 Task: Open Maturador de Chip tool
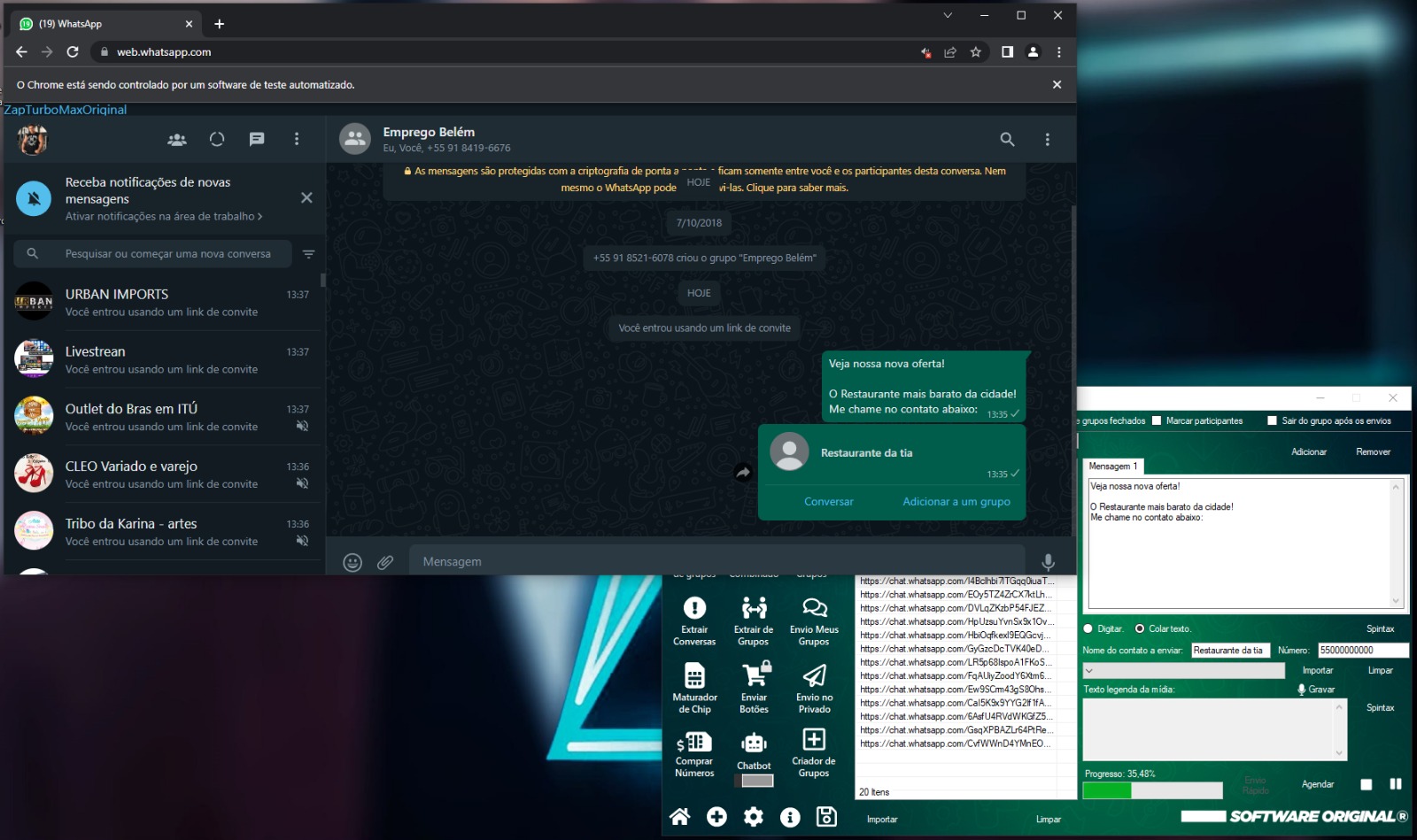(x=694, y=688)
